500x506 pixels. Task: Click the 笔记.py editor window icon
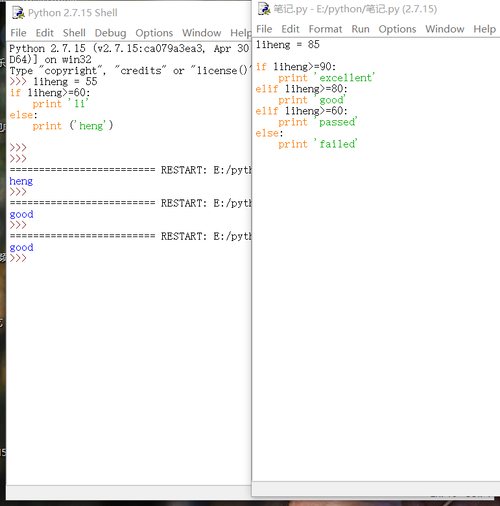pyautogui.click(x=264, y=9)
